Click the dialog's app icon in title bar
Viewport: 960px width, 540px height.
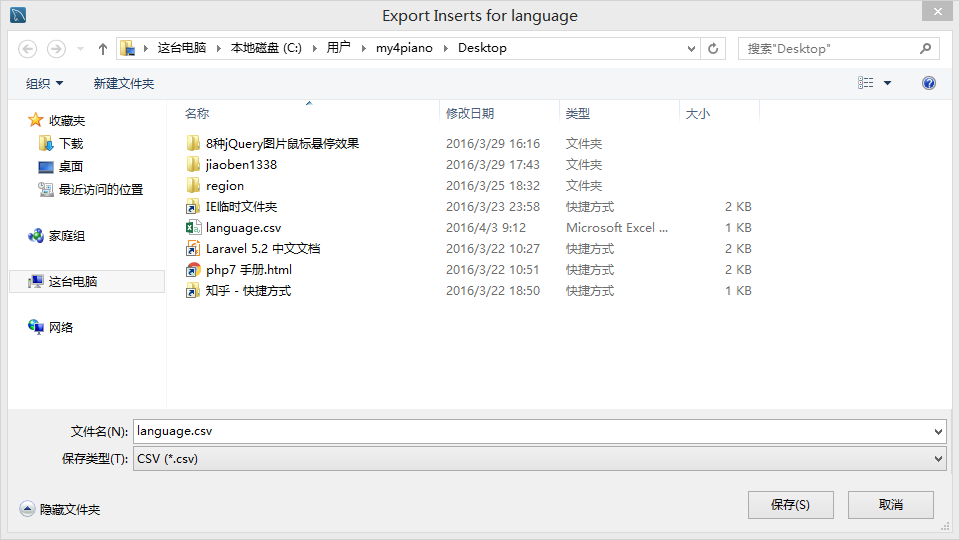18,15
